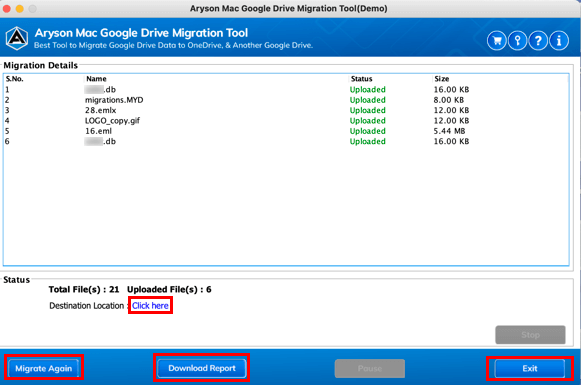
Task: Open the help question mark icon
Action: (x=538, y=40)
